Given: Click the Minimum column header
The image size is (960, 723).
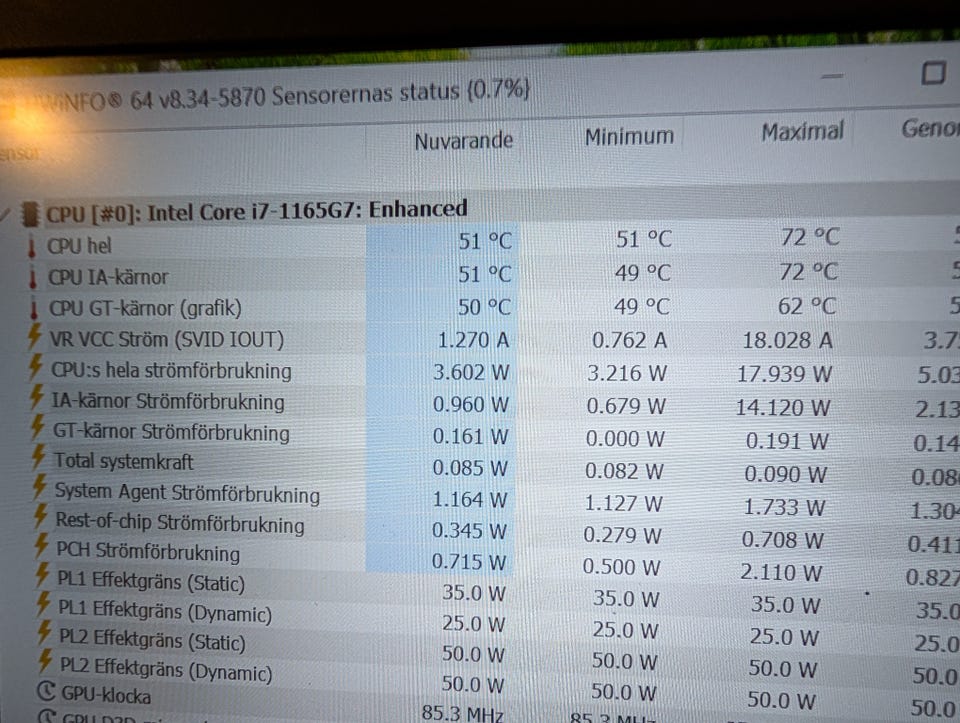Looking at the screenshot, I should pyautogui.click(x=629, y=137).
